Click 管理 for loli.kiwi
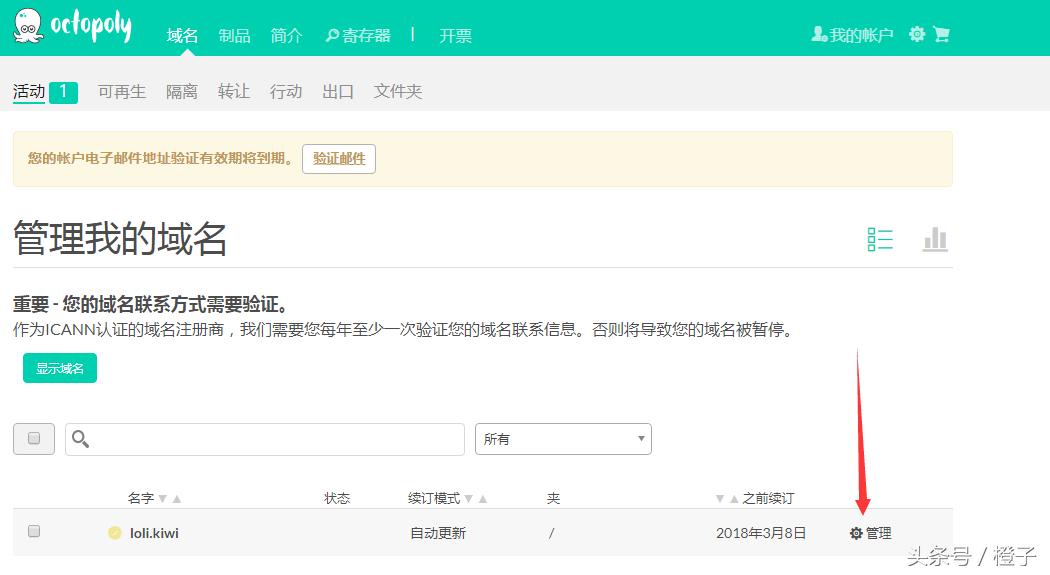Viewport: 1050px width, 575px height. click(x=878, y=533)
